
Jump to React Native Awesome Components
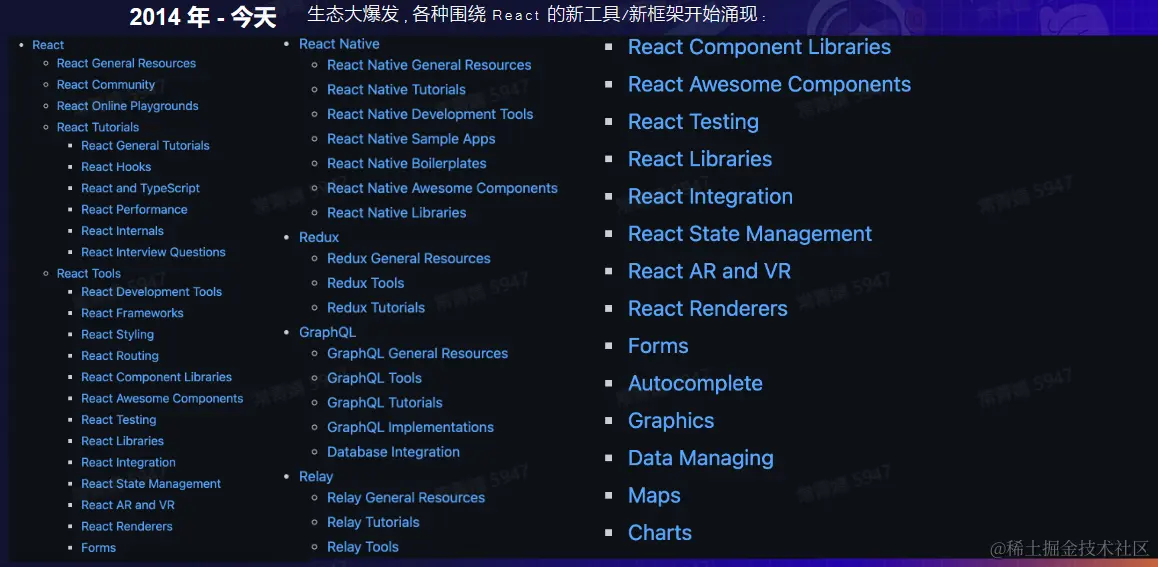pos(442,188)
